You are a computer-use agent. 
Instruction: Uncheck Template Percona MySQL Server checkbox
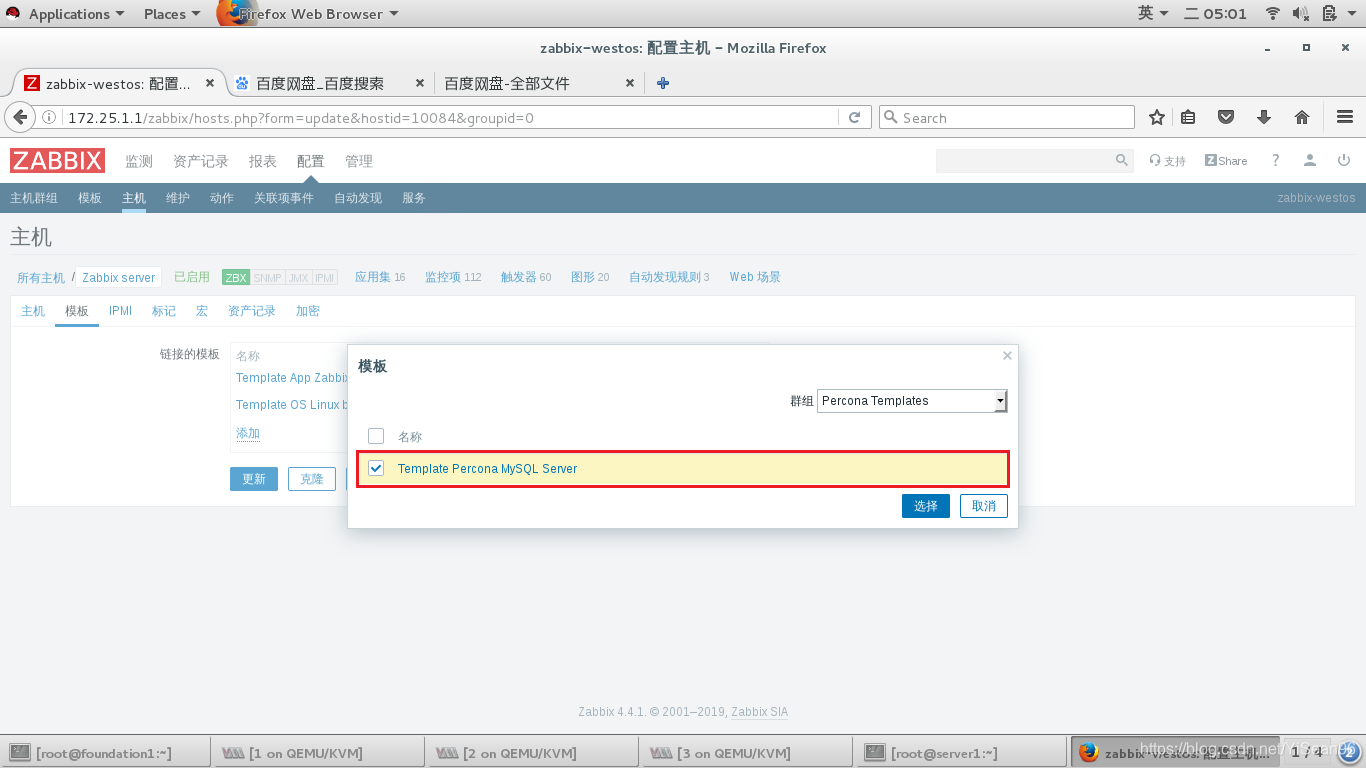click(x=376, y=468)
